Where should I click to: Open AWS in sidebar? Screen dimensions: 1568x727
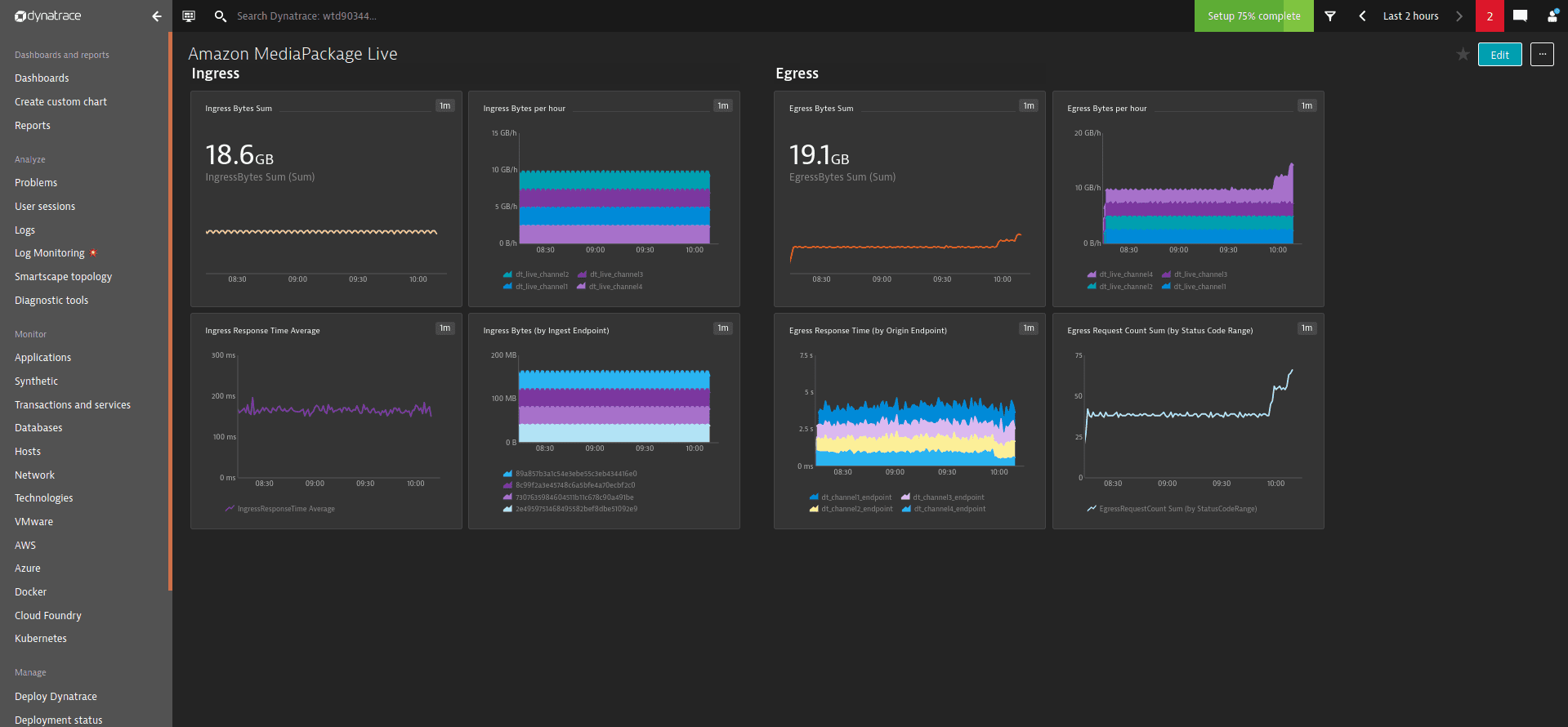pos(25,546)
